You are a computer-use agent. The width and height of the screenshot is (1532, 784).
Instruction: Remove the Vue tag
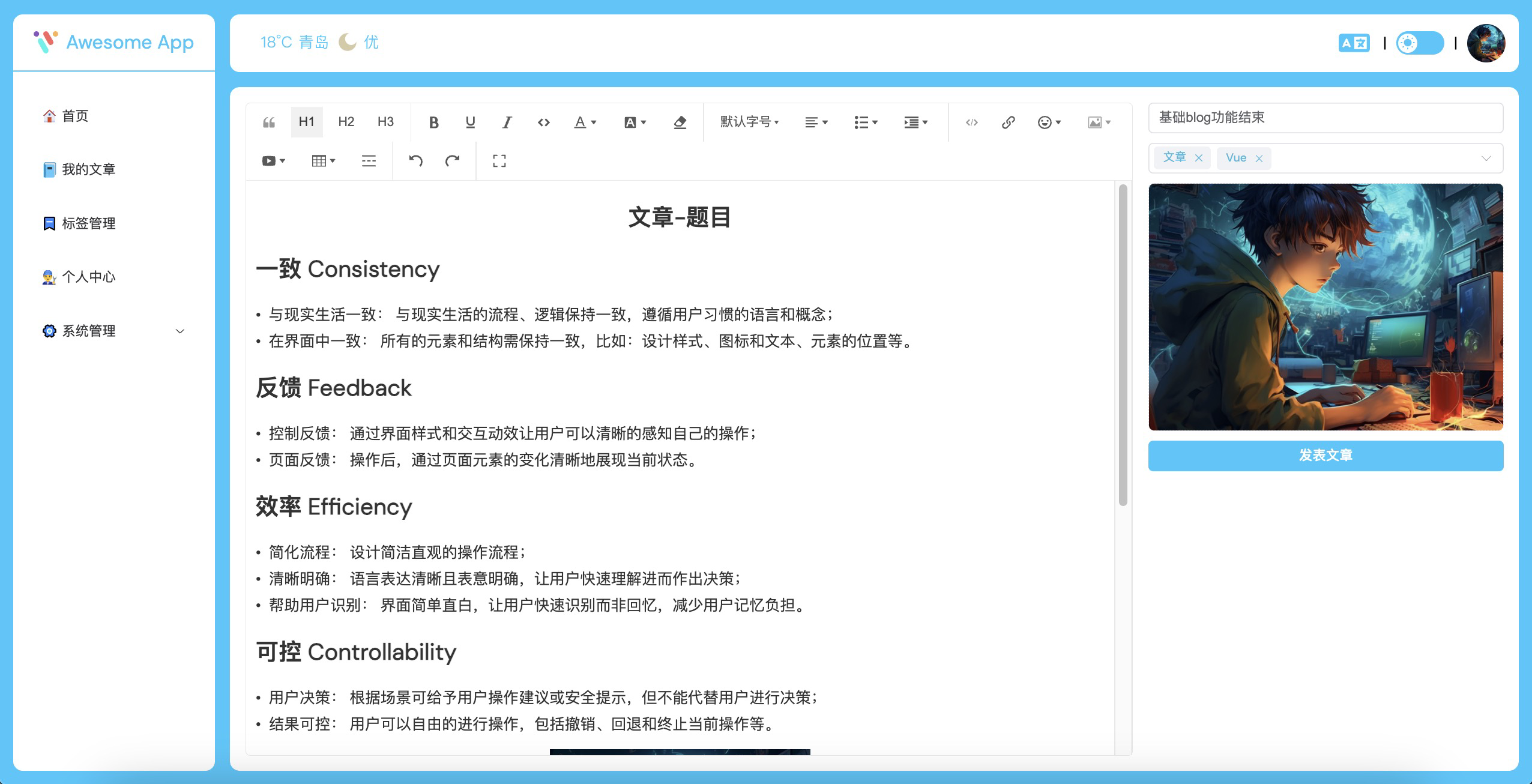[1259, 158]
